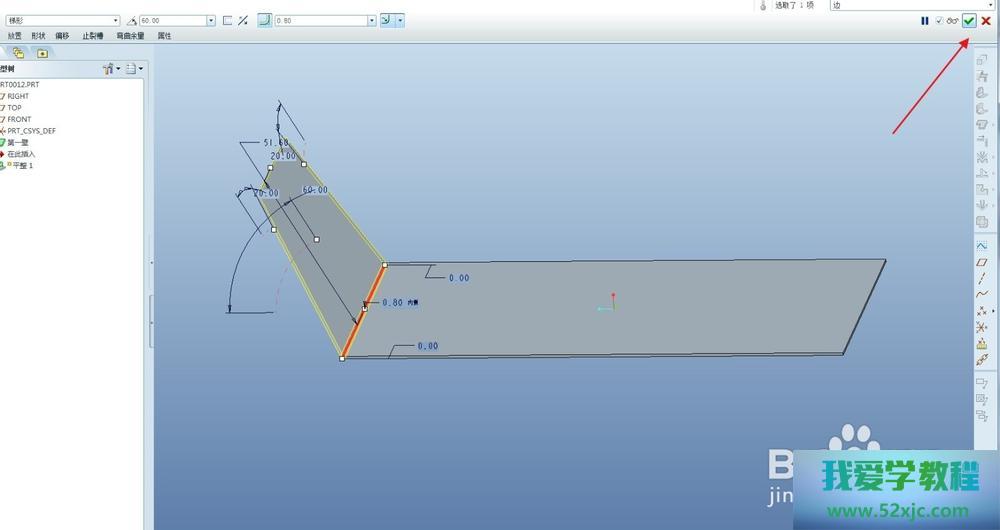Open the 放置 placement tab
1000x530 pixels.
(x=14, y=36)
